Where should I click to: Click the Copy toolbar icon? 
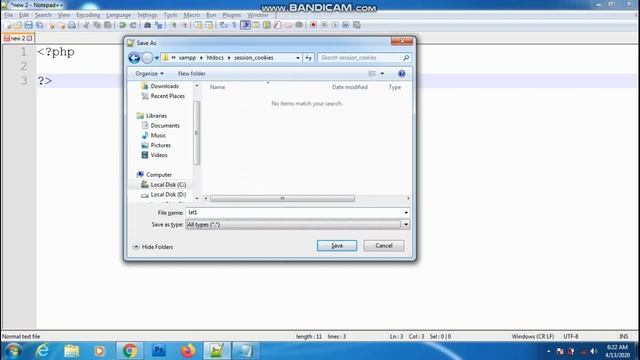point(97,25)
